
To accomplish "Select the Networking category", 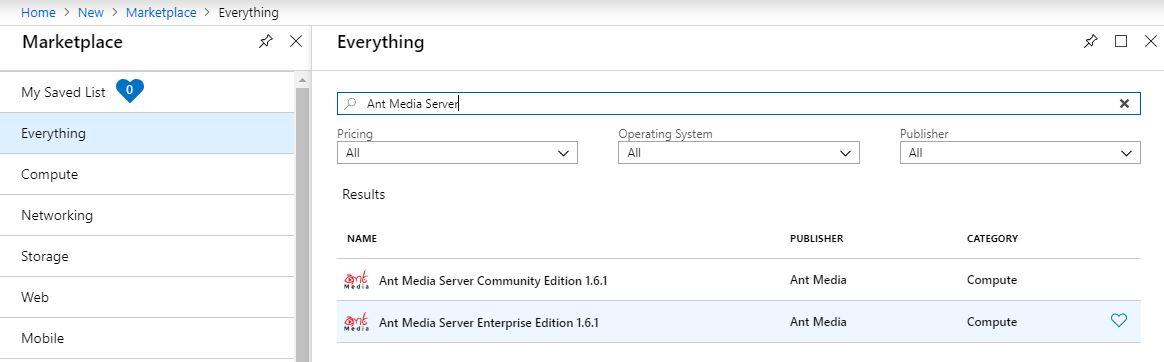I will (x=147, y=215).
